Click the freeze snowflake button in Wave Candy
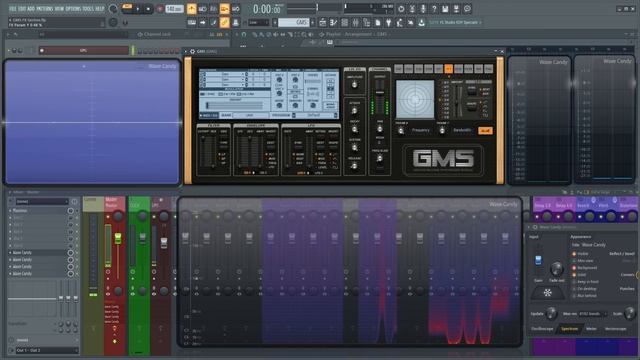This screenshot has width=640, height=360. click(x=547, y=292)
